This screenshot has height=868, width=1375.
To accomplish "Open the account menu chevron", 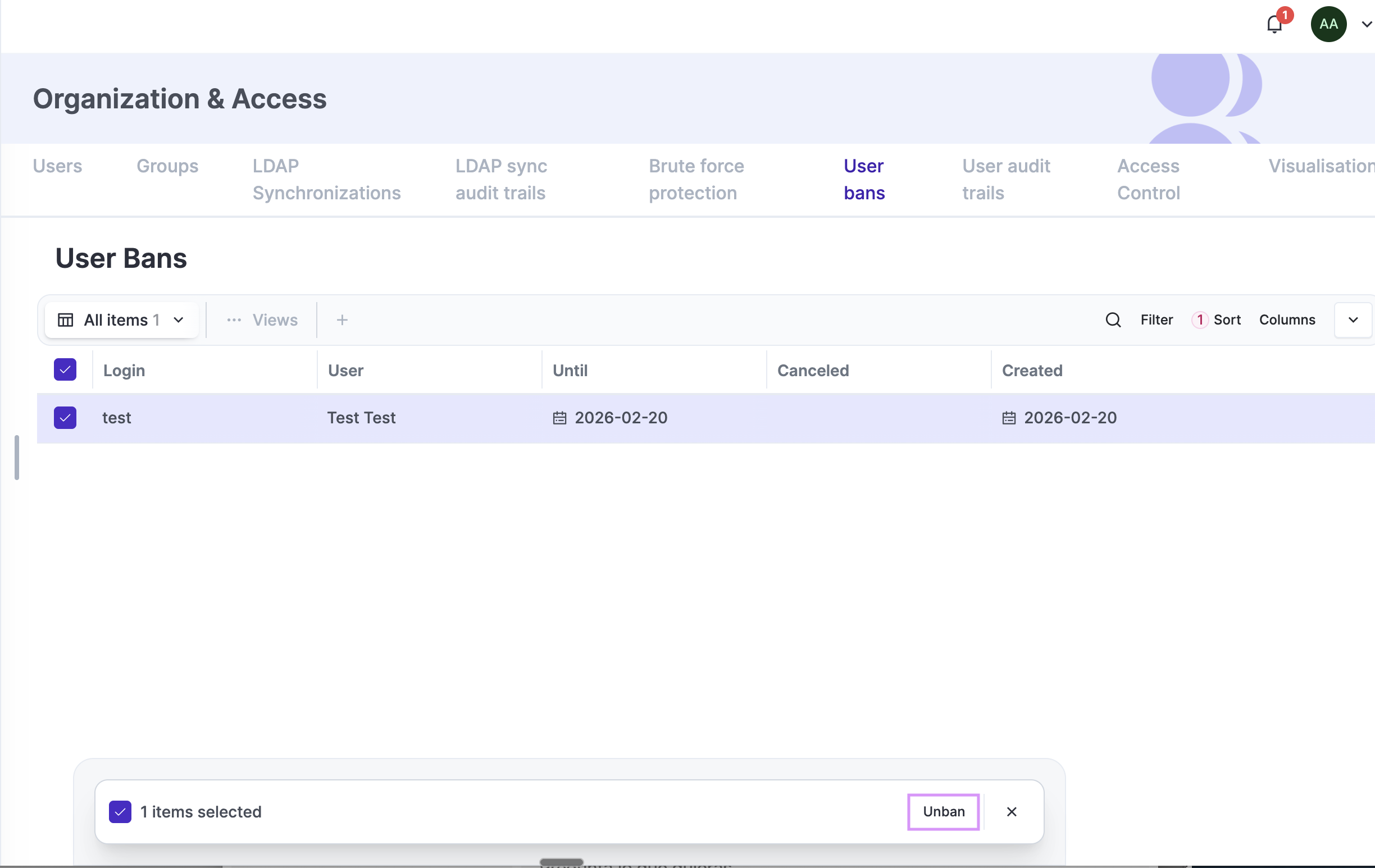I will click(1367, 24).
